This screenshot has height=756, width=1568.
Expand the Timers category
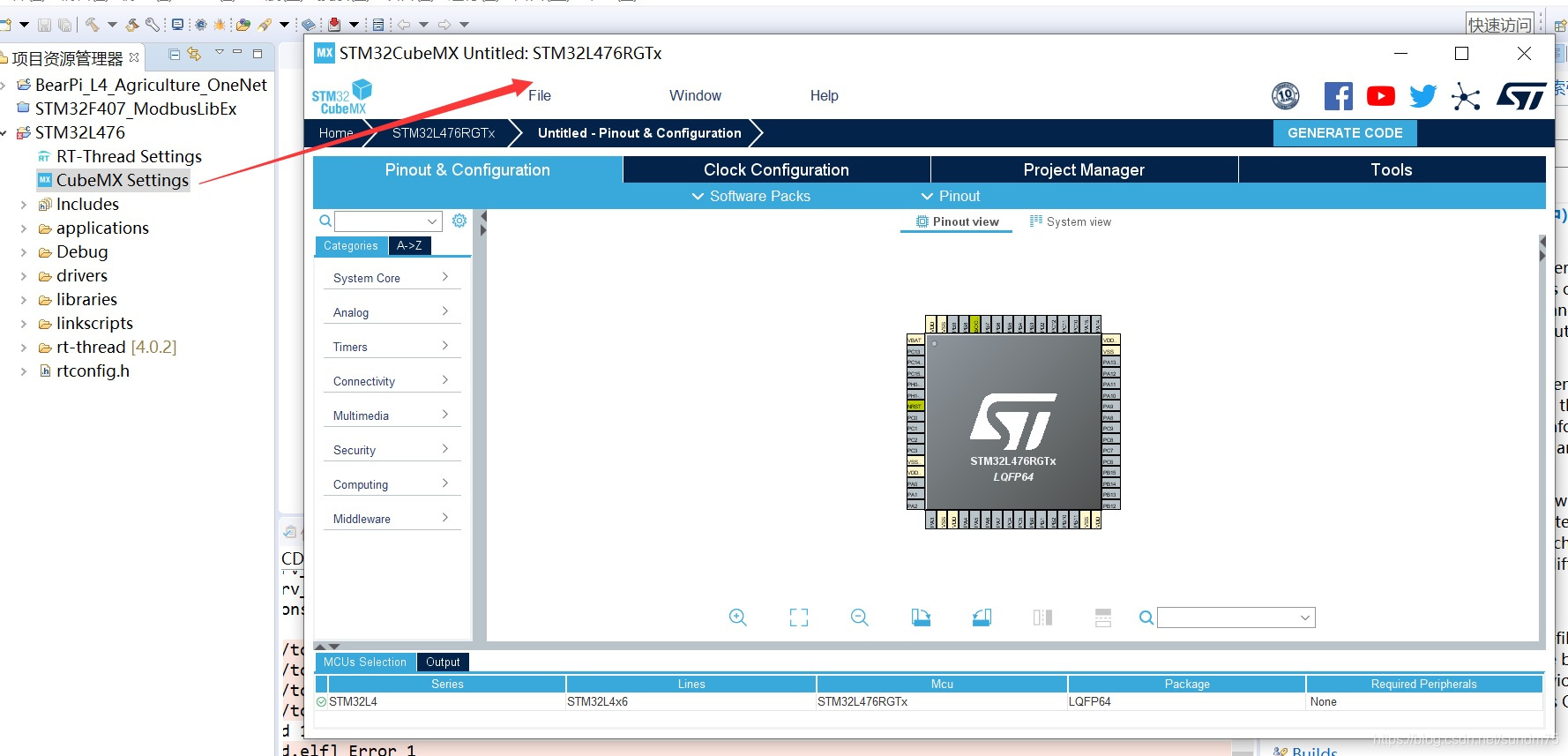392,347
